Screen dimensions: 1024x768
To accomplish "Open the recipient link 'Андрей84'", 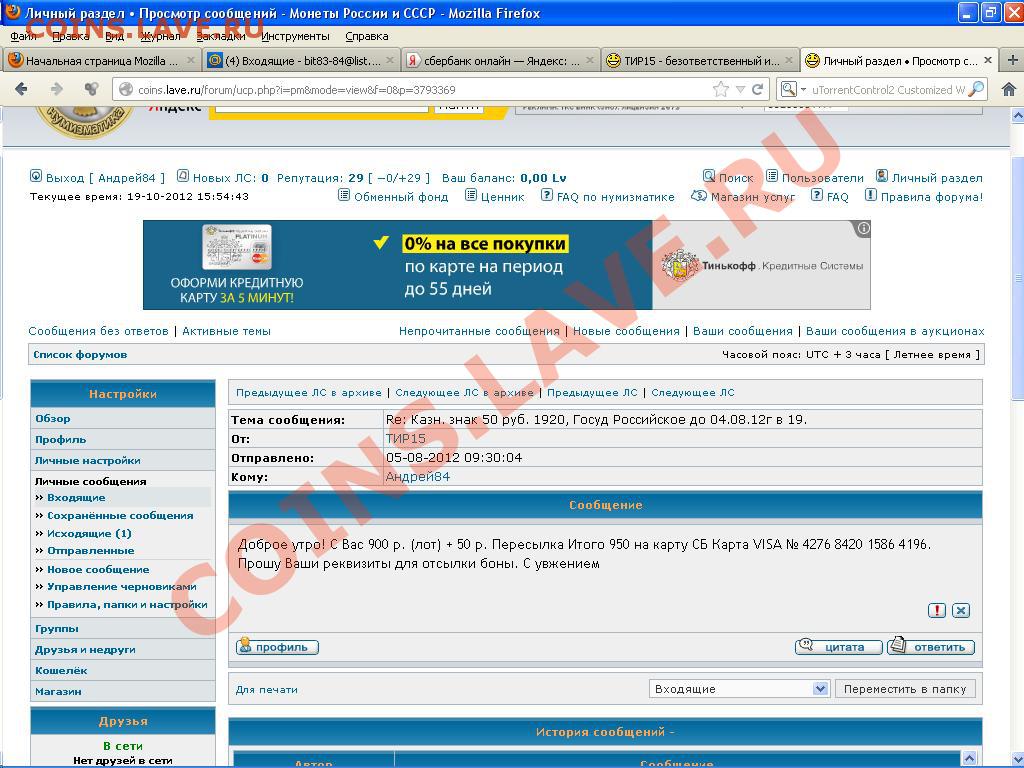I will [x=418, y=477].
